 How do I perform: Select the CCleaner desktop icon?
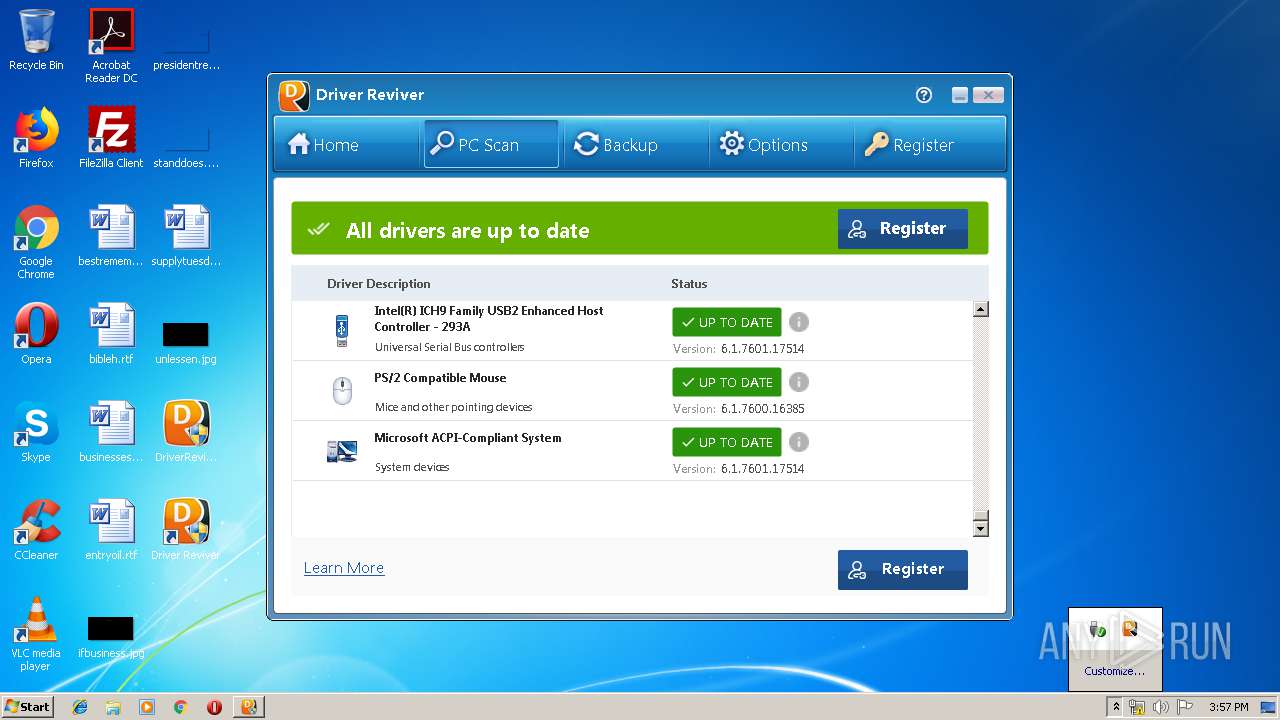click(36, 530)
